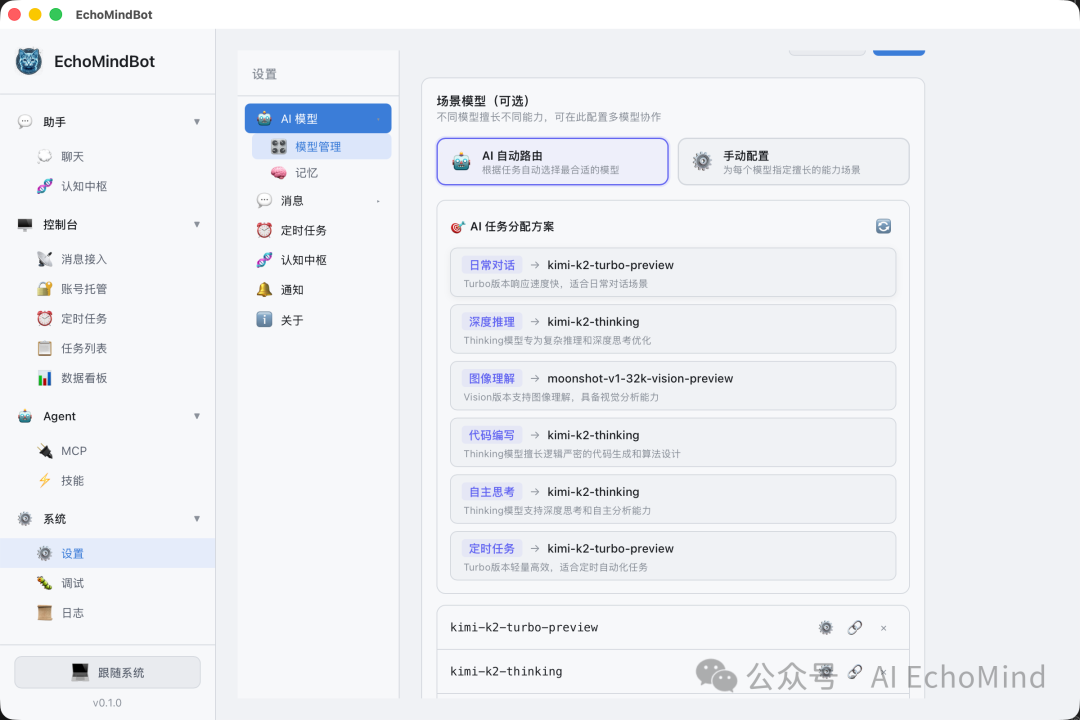Open the 记忆 settings tab
The image size is (1080, 720).
click(x=306, y=172)
